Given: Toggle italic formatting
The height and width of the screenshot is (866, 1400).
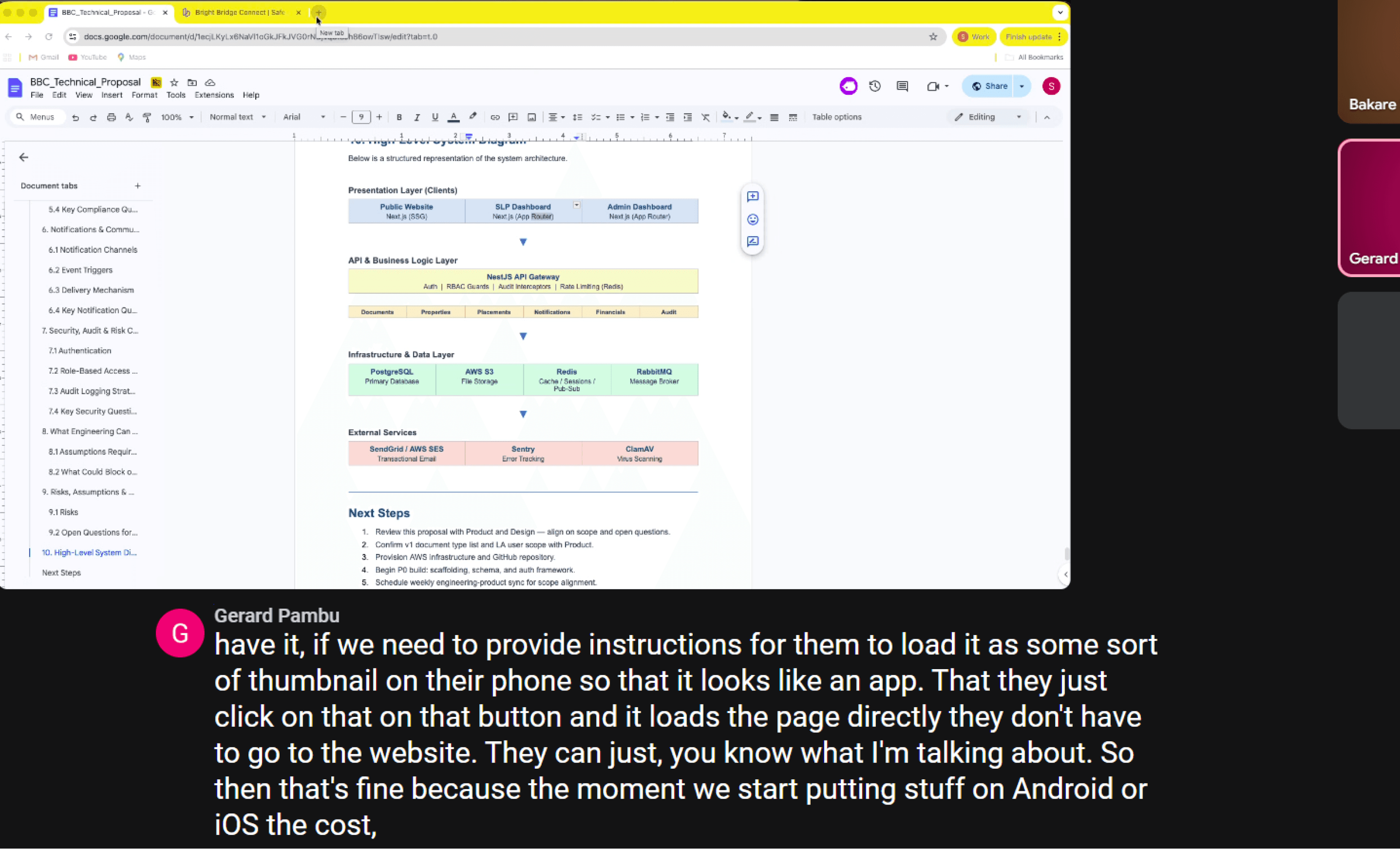Looking at the screenshot, I should [x=417, y=117].
